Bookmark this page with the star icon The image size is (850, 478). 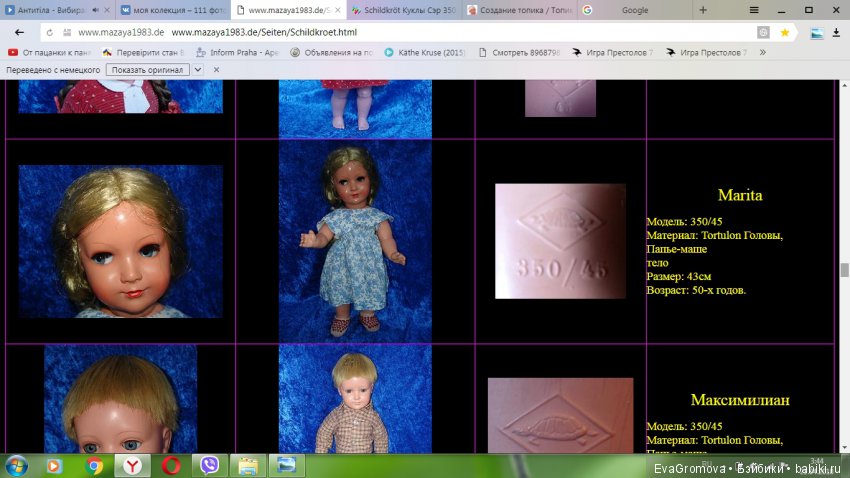click(x=785, y=32)
